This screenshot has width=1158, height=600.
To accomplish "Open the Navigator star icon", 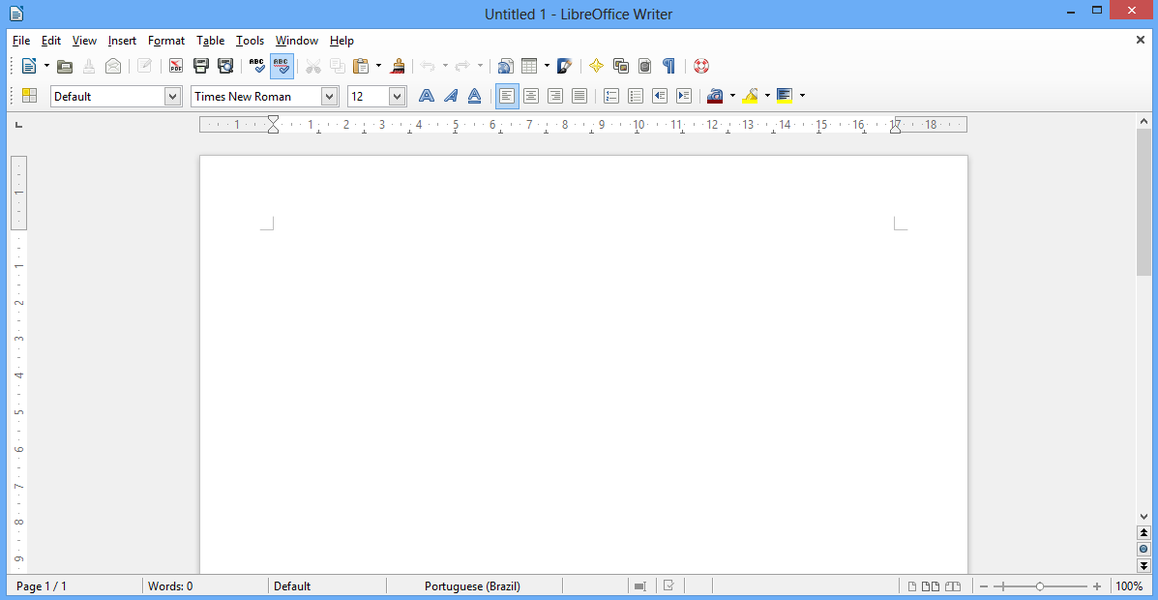I will click(x=596, y=66).
